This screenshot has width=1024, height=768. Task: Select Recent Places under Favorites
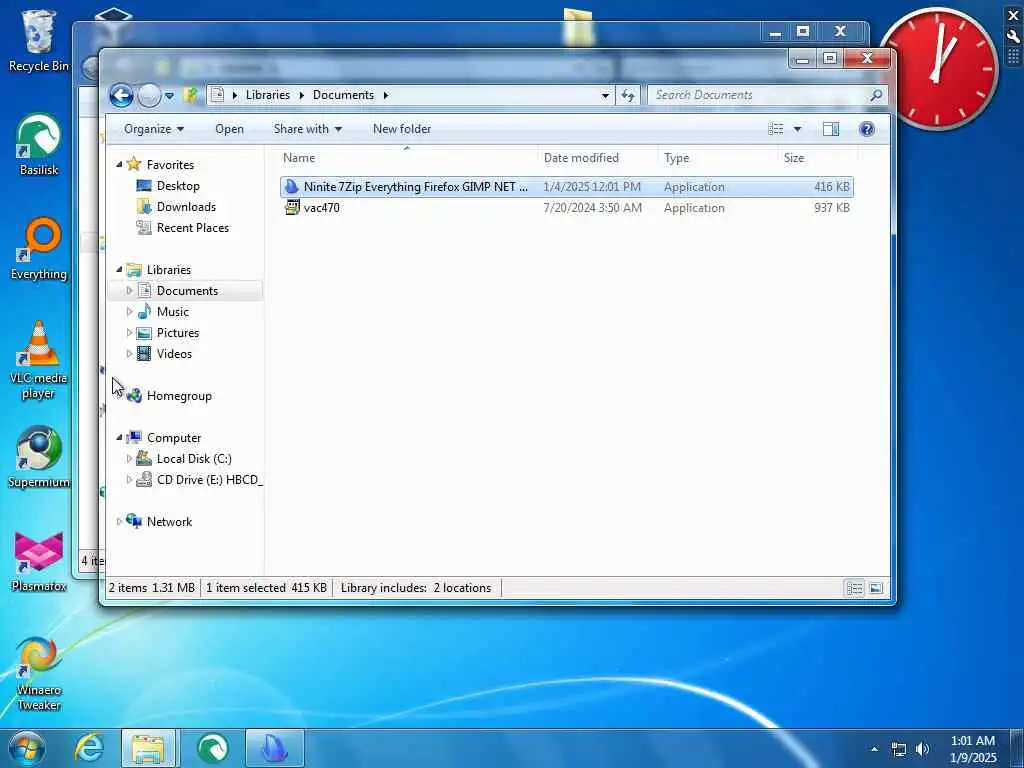click(193, 228)
